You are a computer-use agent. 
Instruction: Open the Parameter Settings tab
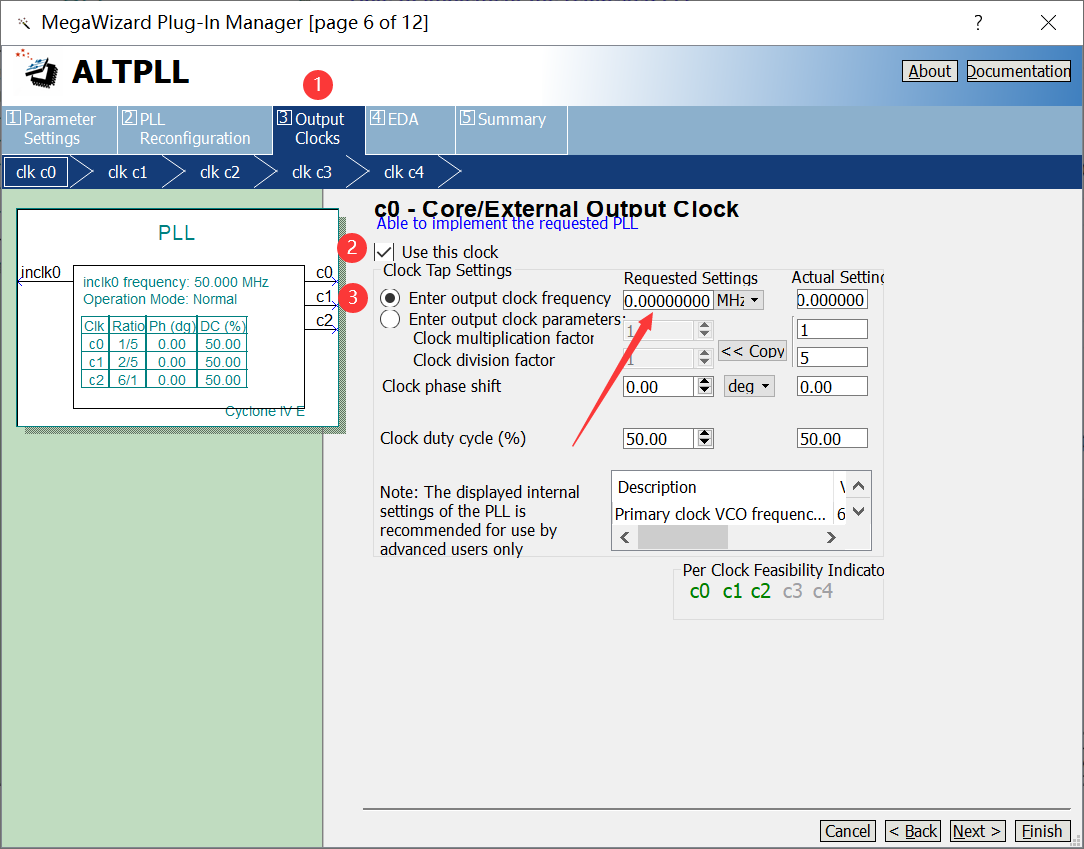point(59,129)
